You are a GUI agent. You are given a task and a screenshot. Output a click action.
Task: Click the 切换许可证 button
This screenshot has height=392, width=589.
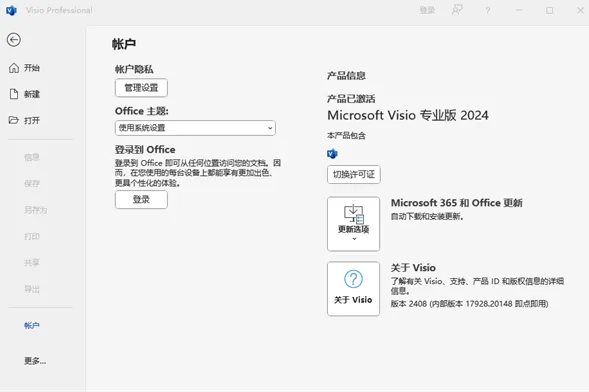353,175
